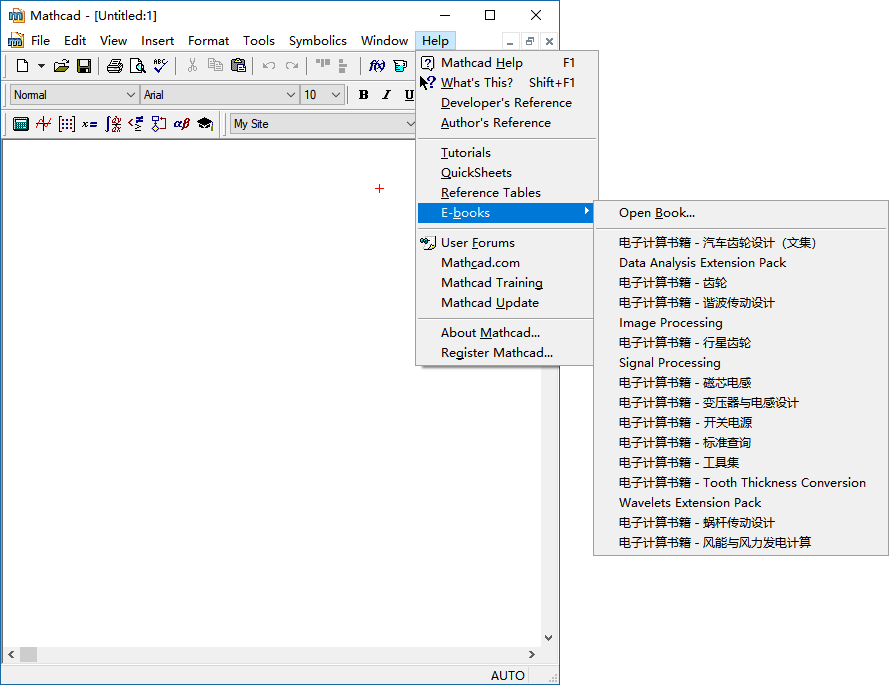Click the Redo arrow icon
The width and height of the screenshot is (889, 685).
tap(291, 66)
